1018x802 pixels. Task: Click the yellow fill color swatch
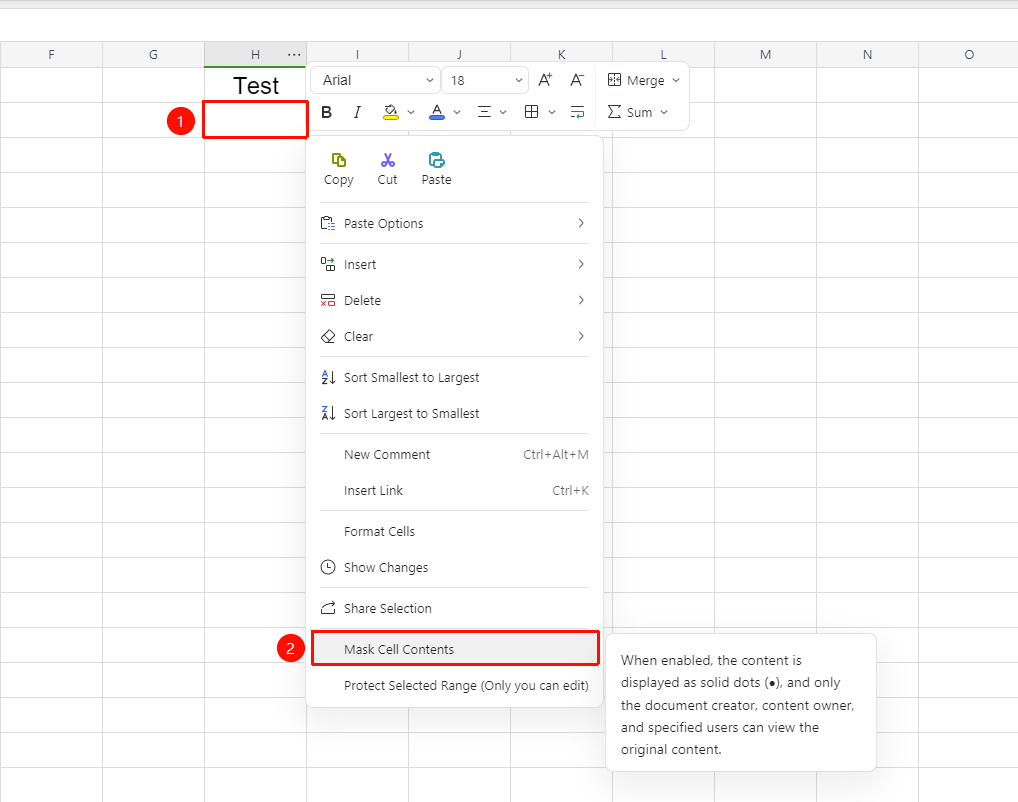[390, 112]
